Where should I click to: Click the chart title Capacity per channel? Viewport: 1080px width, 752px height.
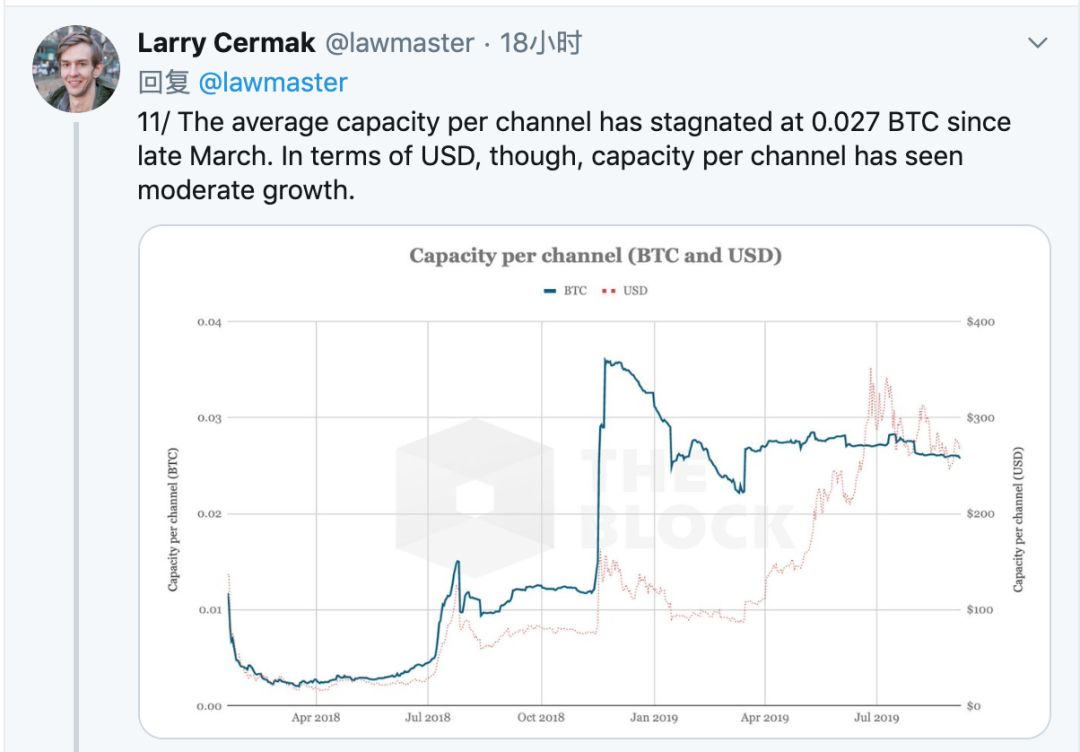[x=595, y=256]
